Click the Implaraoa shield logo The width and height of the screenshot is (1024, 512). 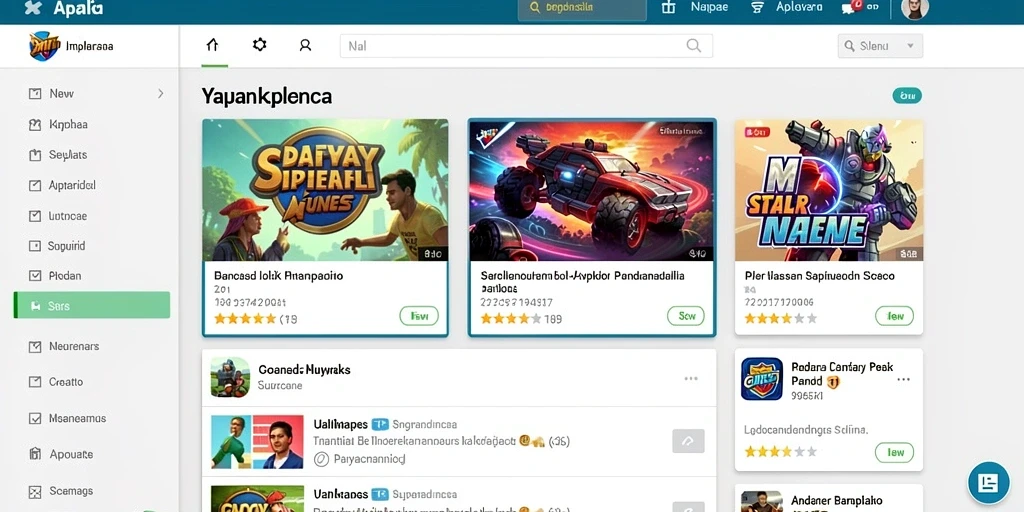[x=44, y=46]
